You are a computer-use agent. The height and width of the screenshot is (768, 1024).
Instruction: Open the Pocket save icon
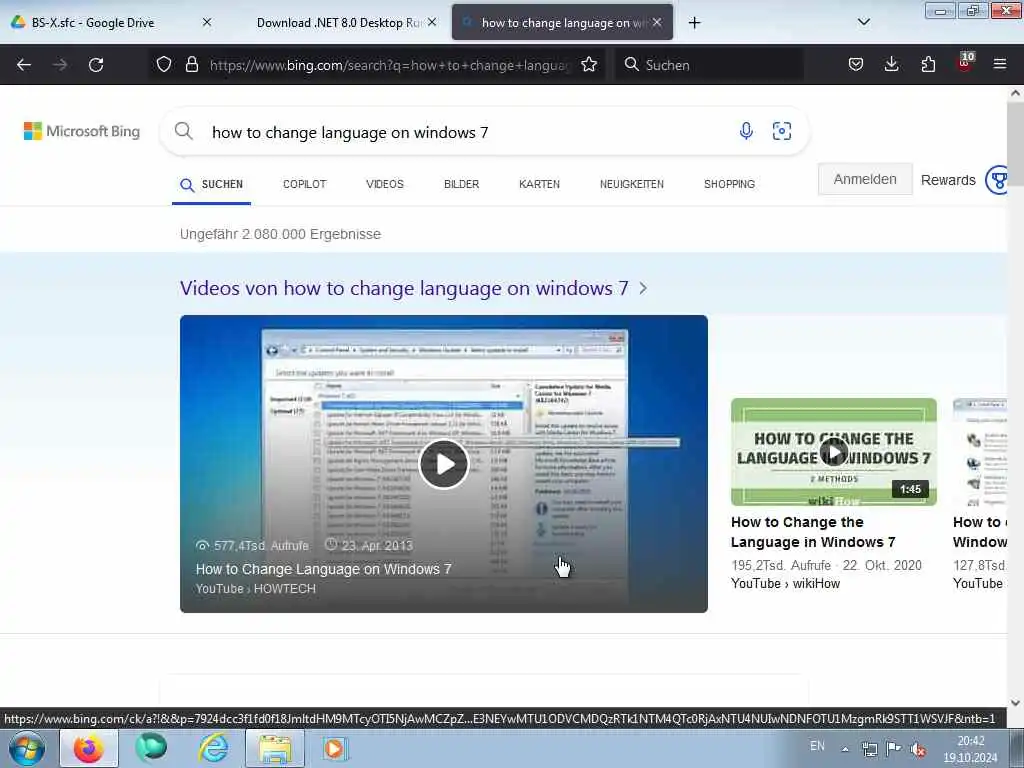pos(856,64)
